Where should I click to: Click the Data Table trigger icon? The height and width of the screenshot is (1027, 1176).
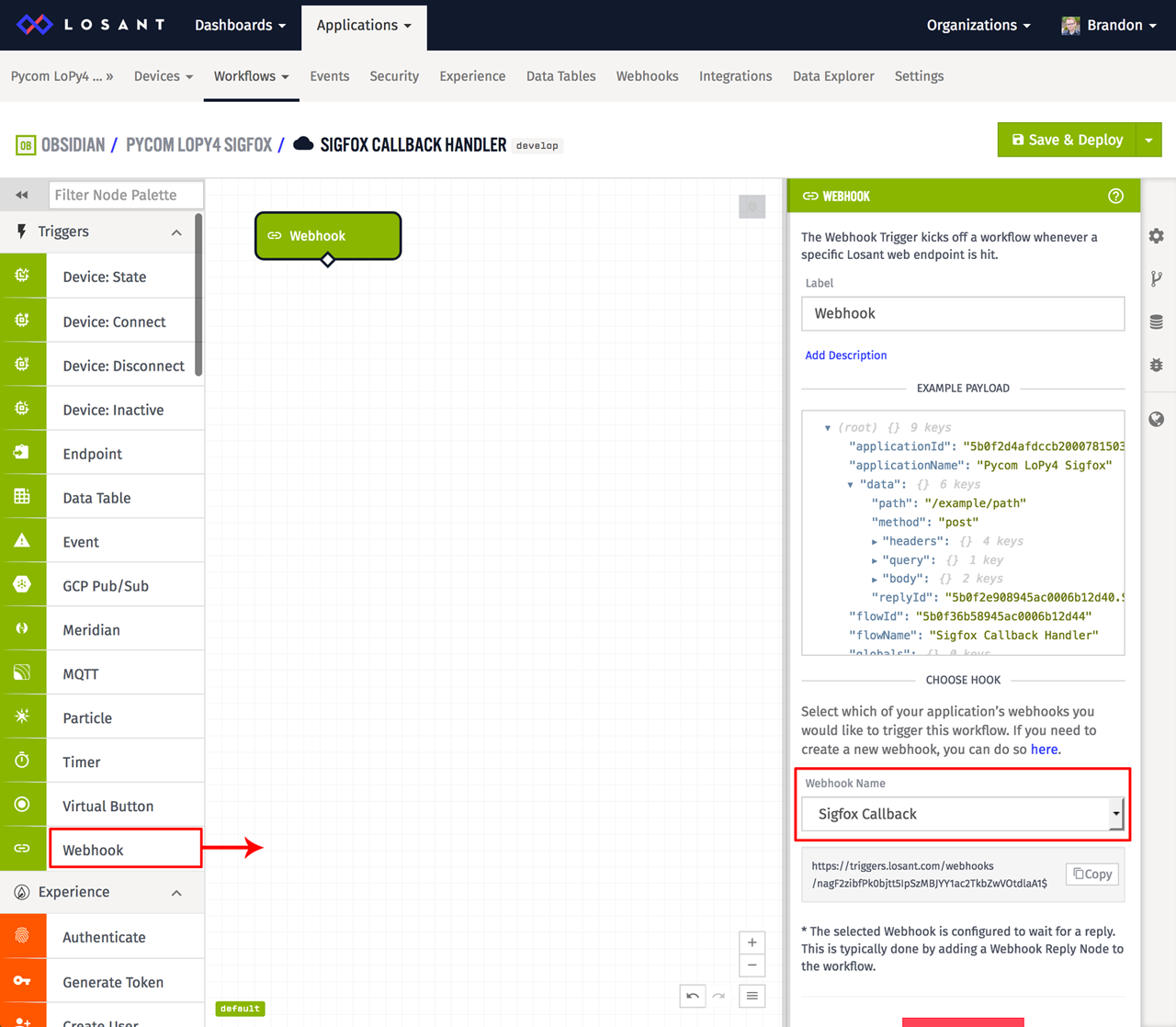tap(22, 496)
